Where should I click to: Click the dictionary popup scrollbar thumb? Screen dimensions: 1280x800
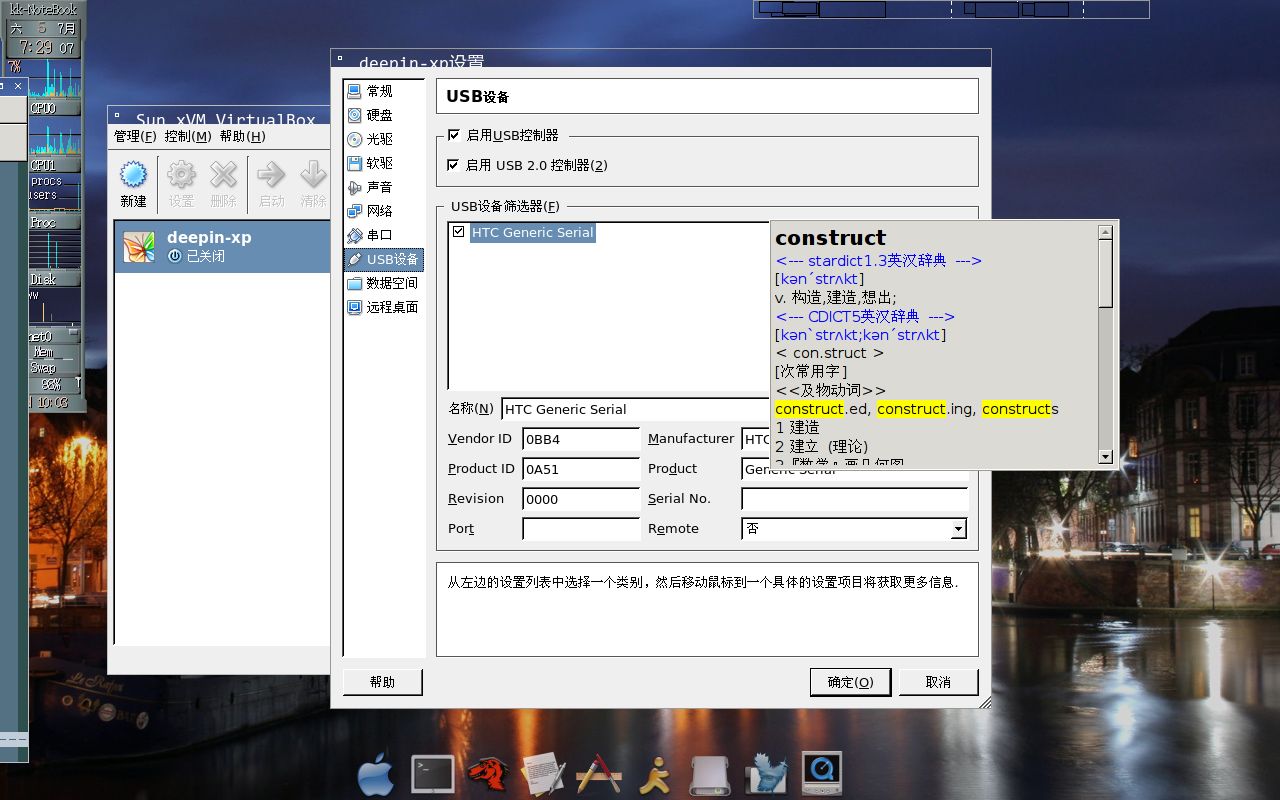1105,273
